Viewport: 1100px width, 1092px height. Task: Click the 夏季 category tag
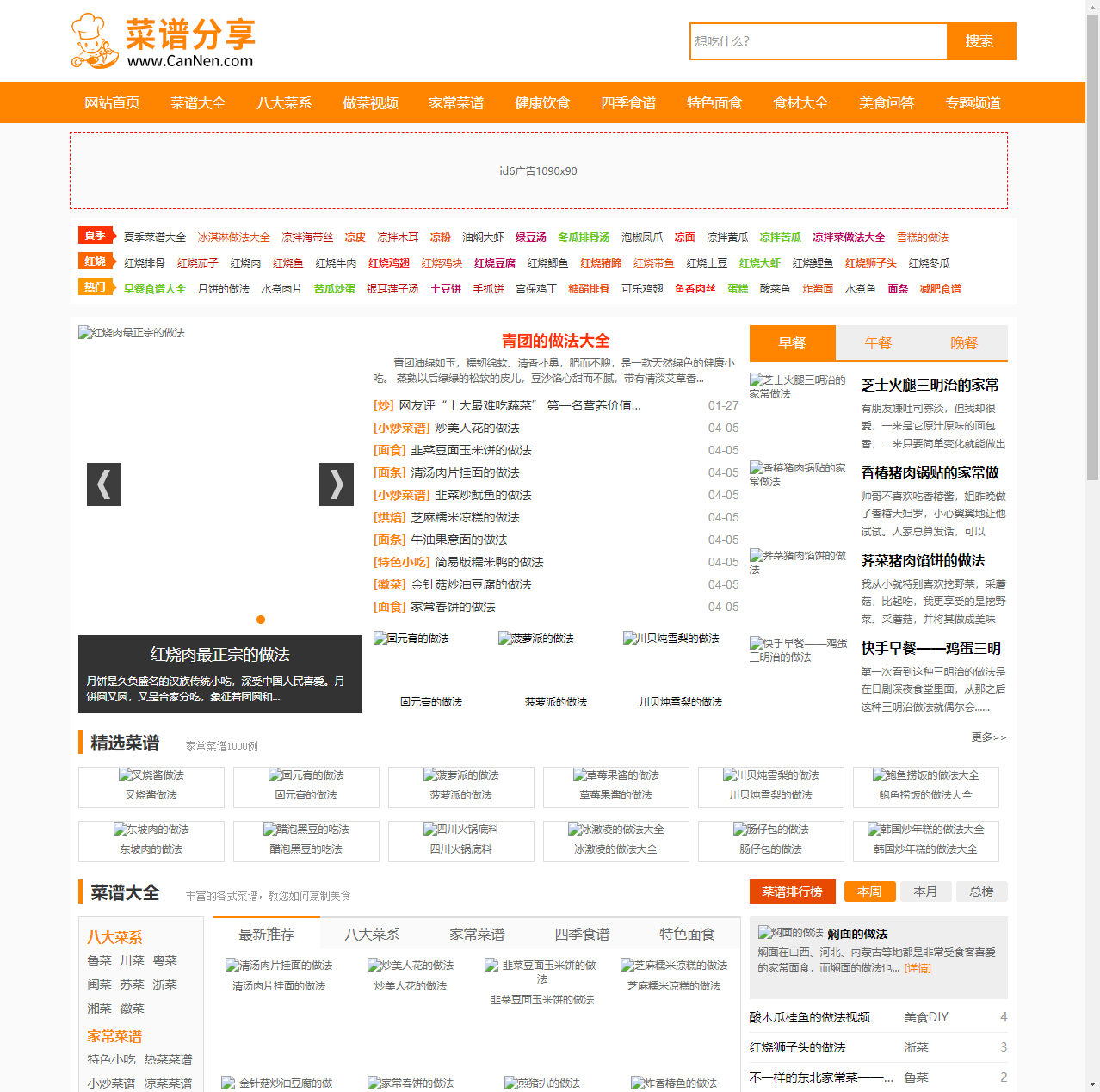click(x=96, y=236)
